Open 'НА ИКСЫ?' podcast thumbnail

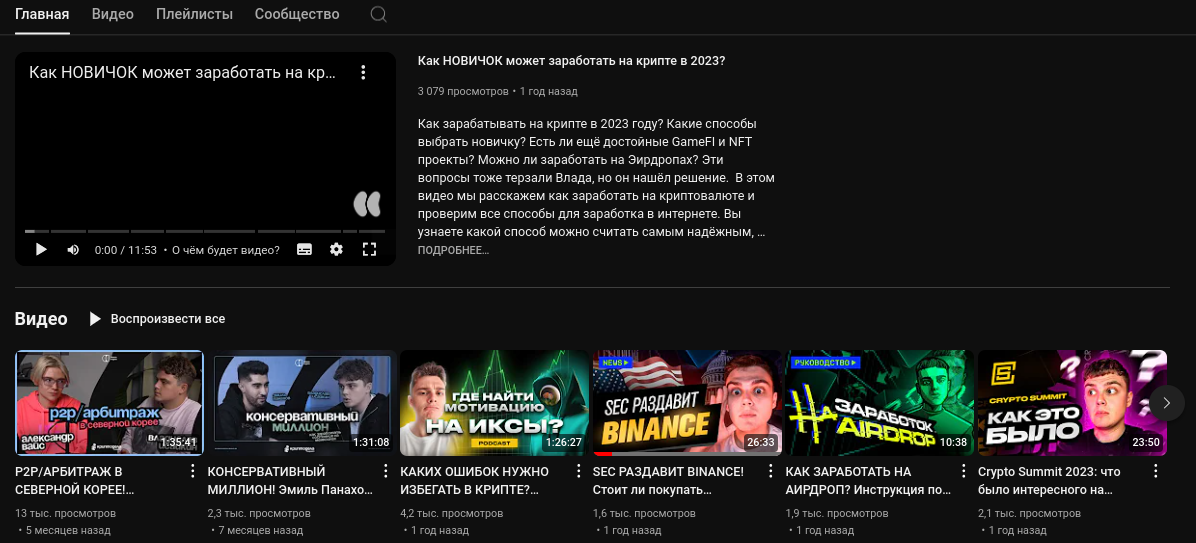494,403
